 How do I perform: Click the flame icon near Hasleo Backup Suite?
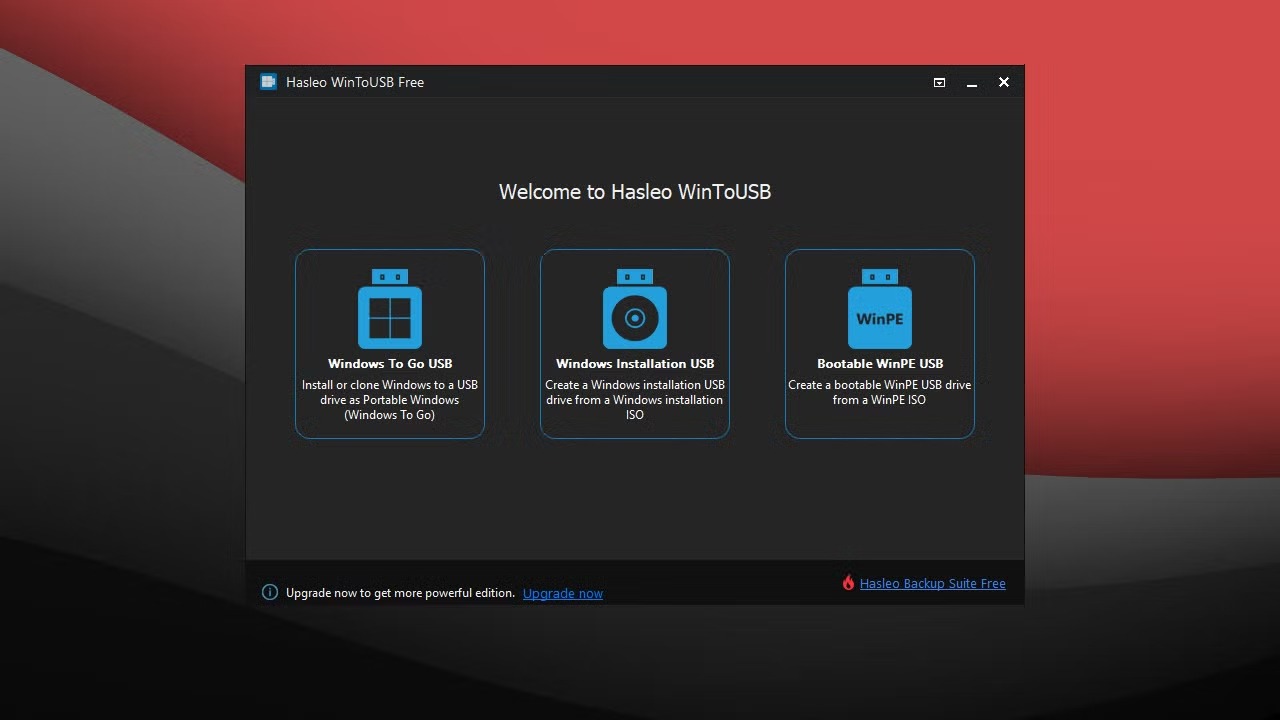pos(848,582)
